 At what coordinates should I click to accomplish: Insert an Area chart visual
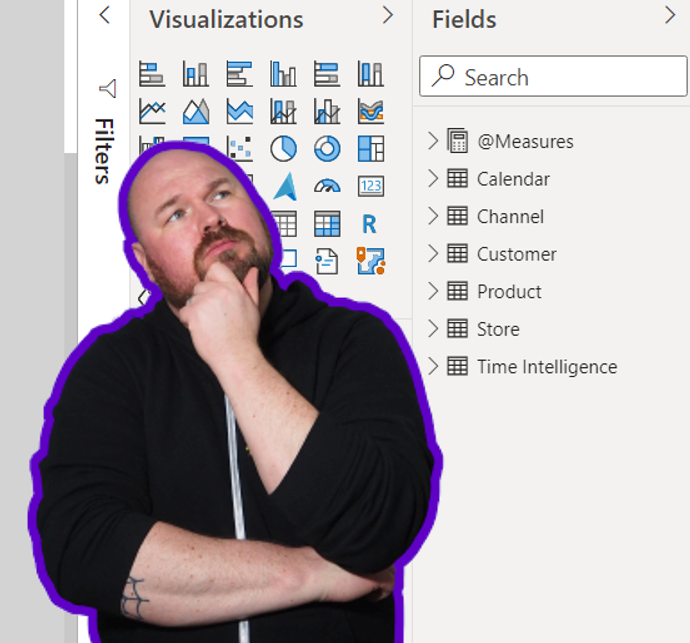pos(196,111)
